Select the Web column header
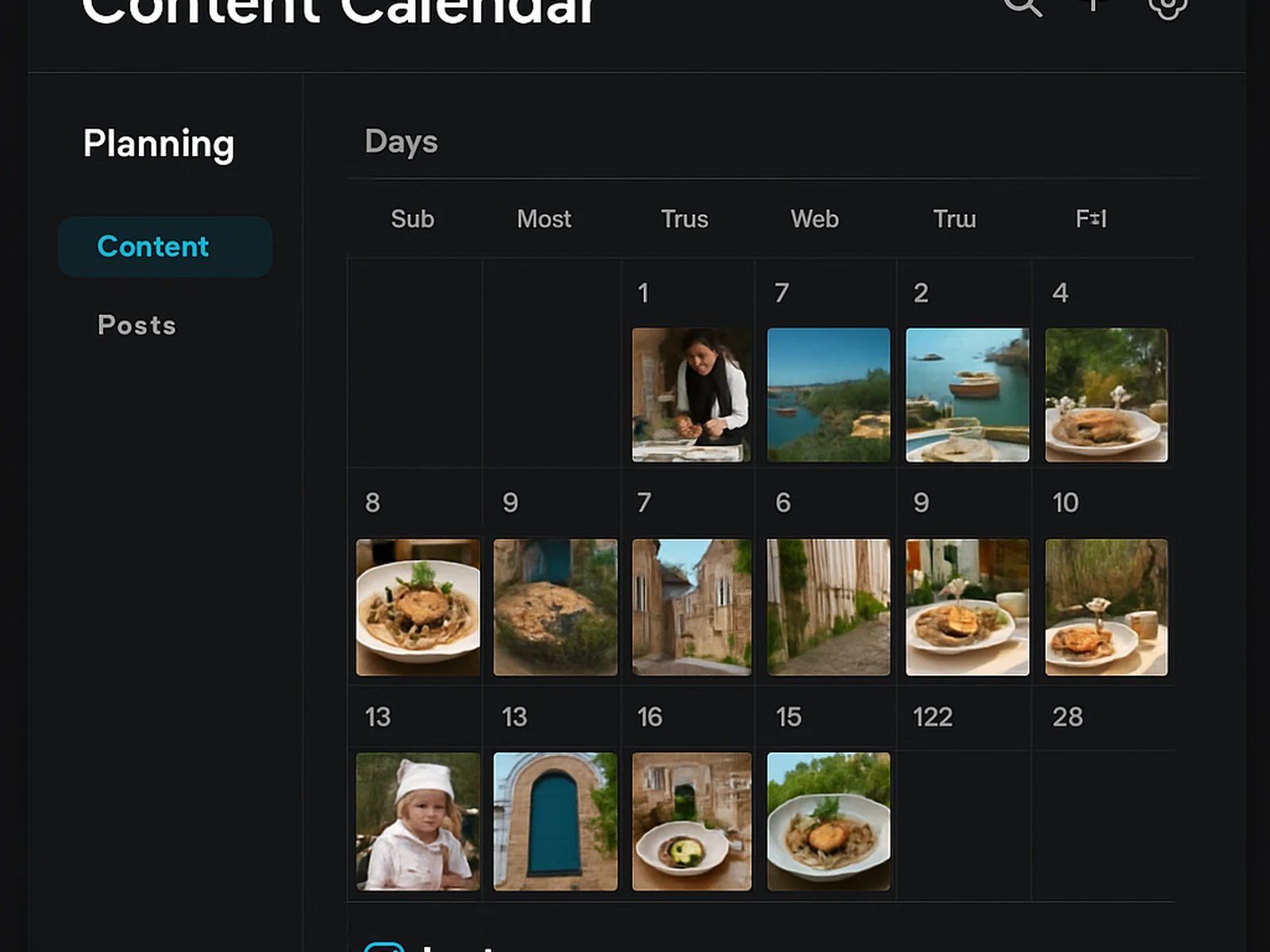Screen dimensions: 1270x952 [x=814, y=219]
